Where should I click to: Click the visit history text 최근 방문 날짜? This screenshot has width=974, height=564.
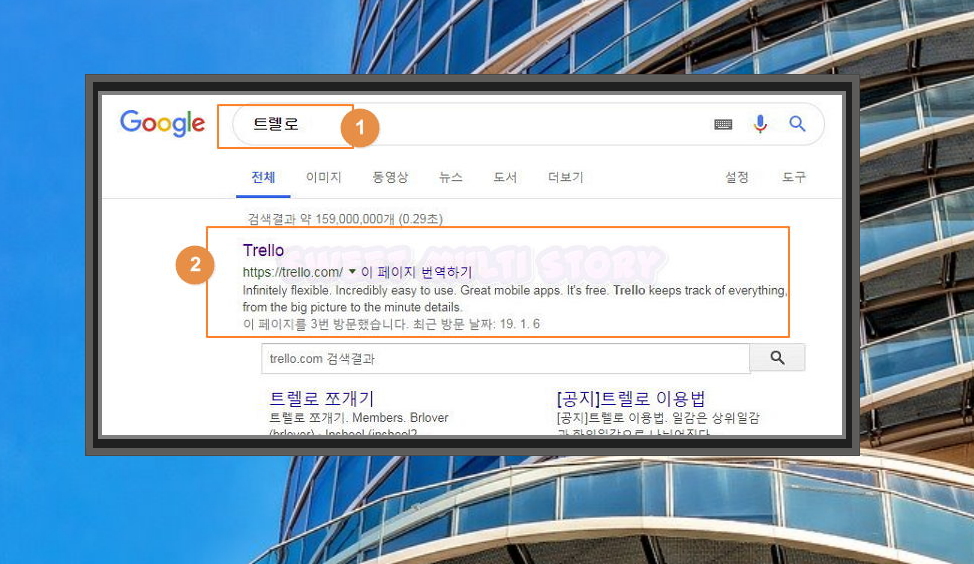point(453,324)
